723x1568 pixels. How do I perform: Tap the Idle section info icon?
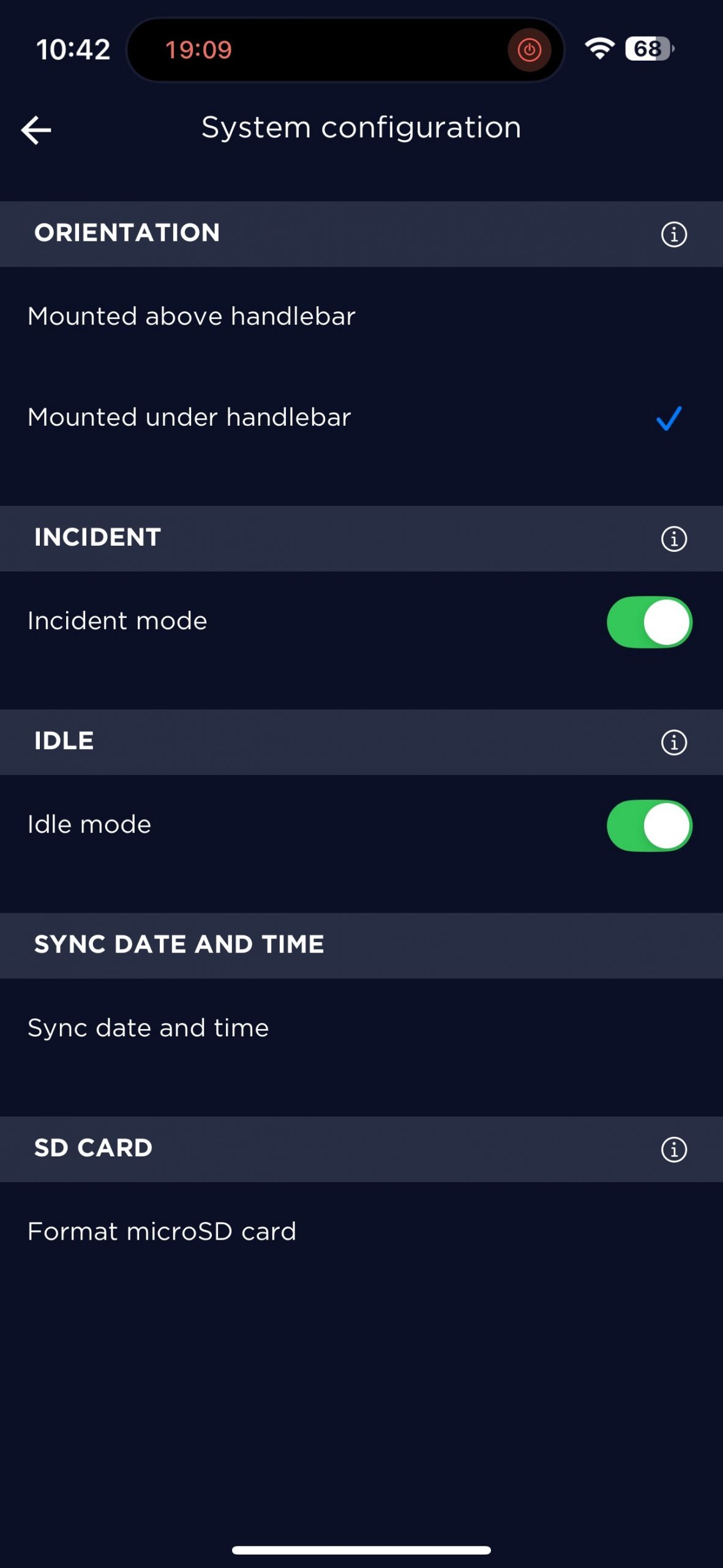click(x=673, y=742)
